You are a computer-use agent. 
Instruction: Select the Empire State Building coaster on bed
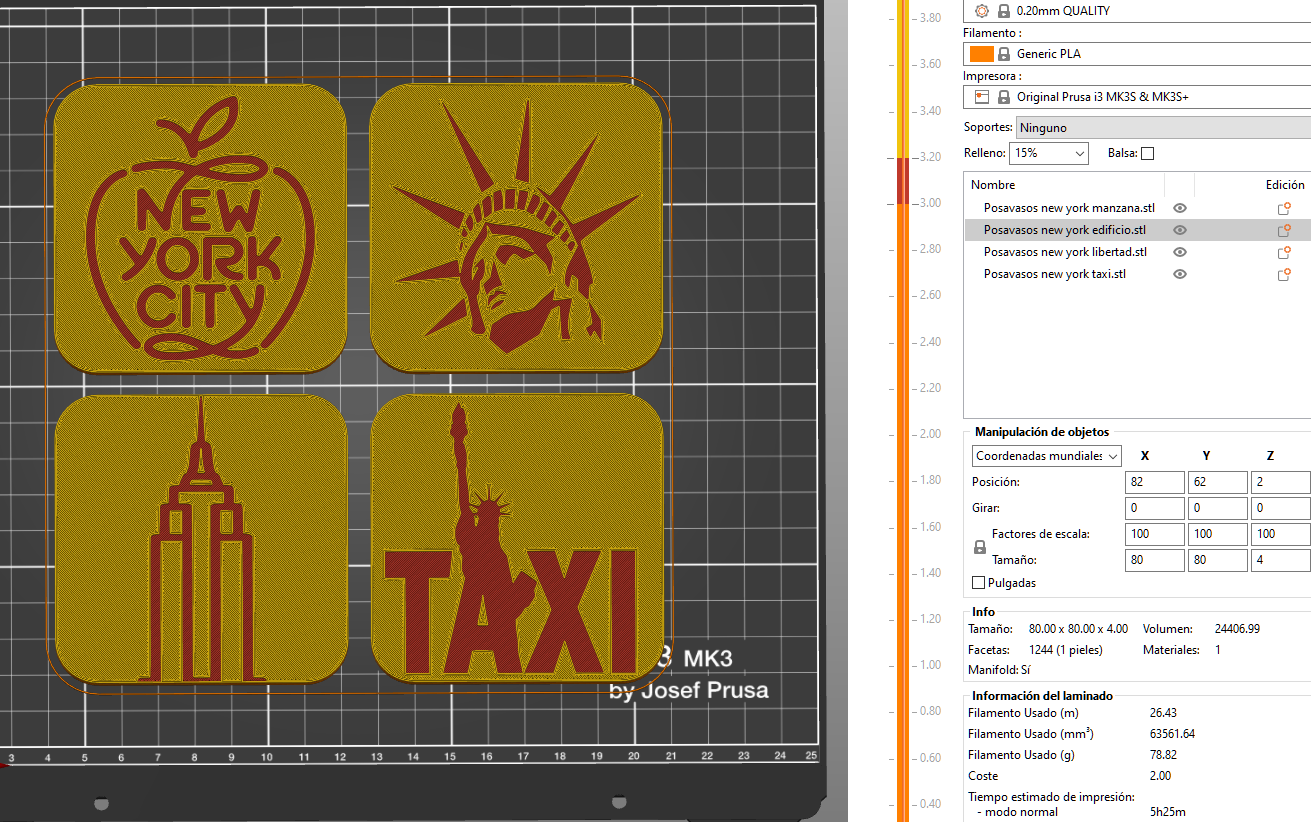[x=200, y=538]
